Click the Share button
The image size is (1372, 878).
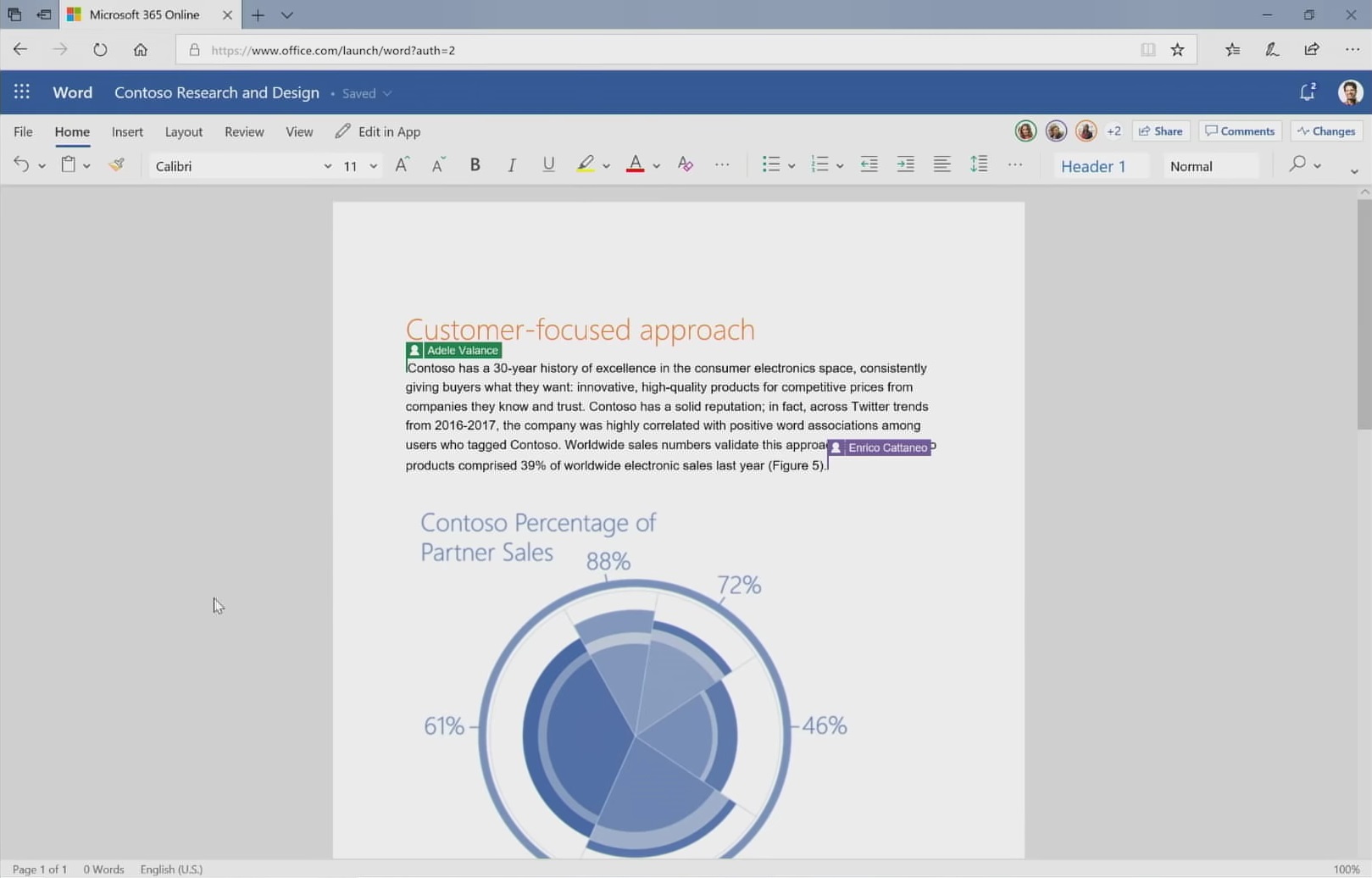click(1161, 131)
